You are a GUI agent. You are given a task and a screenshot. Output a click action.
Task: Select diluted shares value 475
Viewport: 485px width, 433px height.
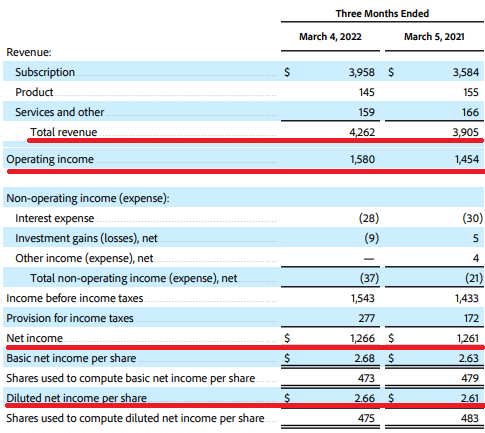(367, 418)
